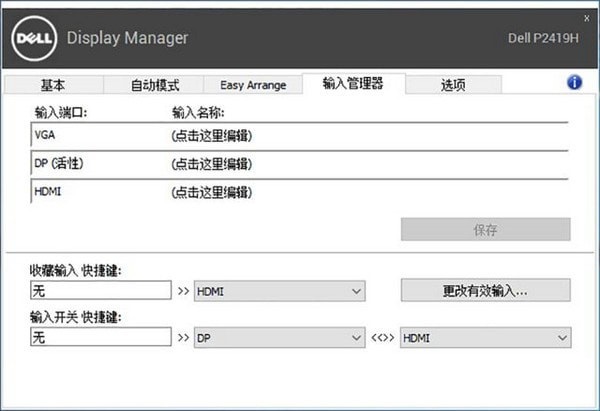
Task: Open the 自动模式 tab
Action: pyautogui.click(x=153, y=85)
